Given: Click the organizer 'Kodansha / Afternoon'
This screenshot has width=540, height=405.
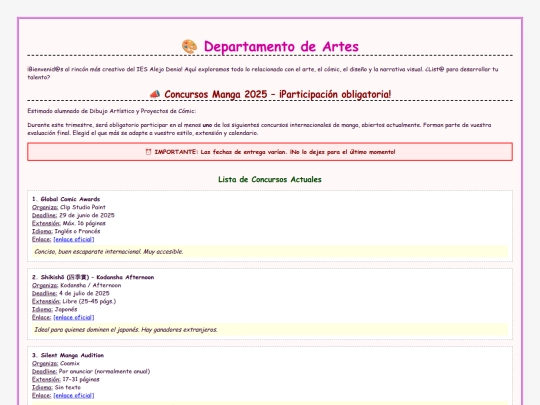Looking at the screenshot, I should pyautogui.click(x=91, y=285).
